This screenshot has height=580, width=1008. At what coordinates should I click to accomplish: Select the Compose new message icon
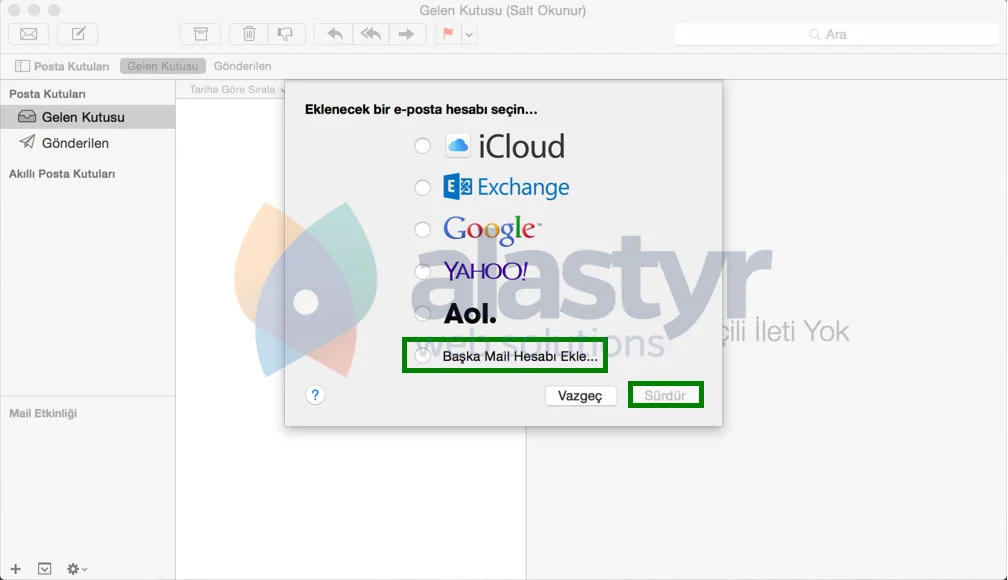point(77,33)
